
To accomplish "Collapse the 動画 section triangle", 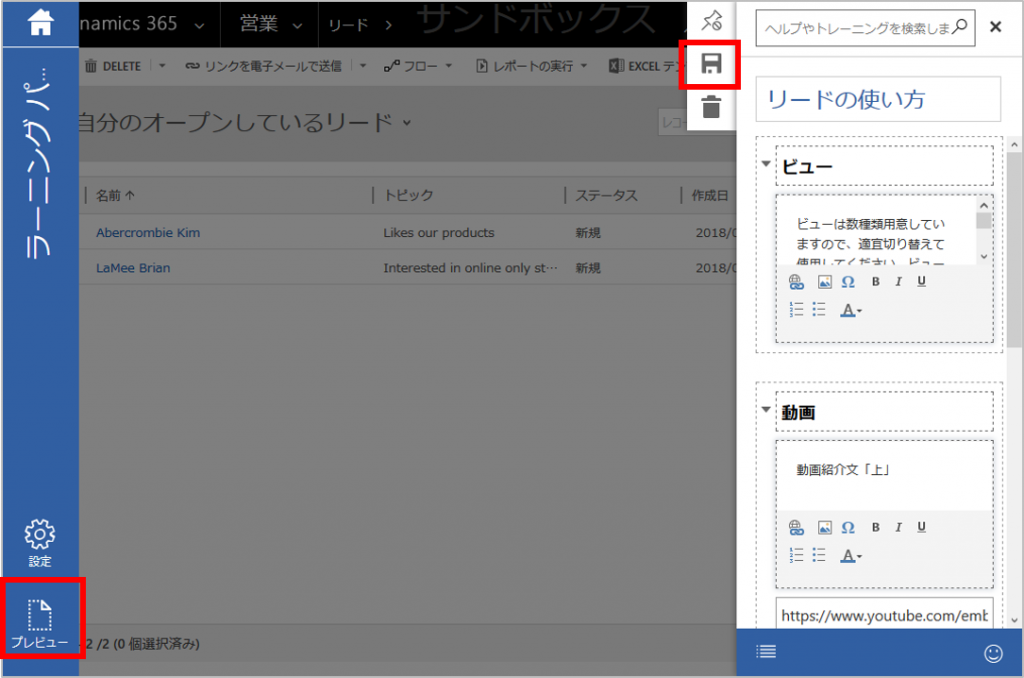I will 766,409.
